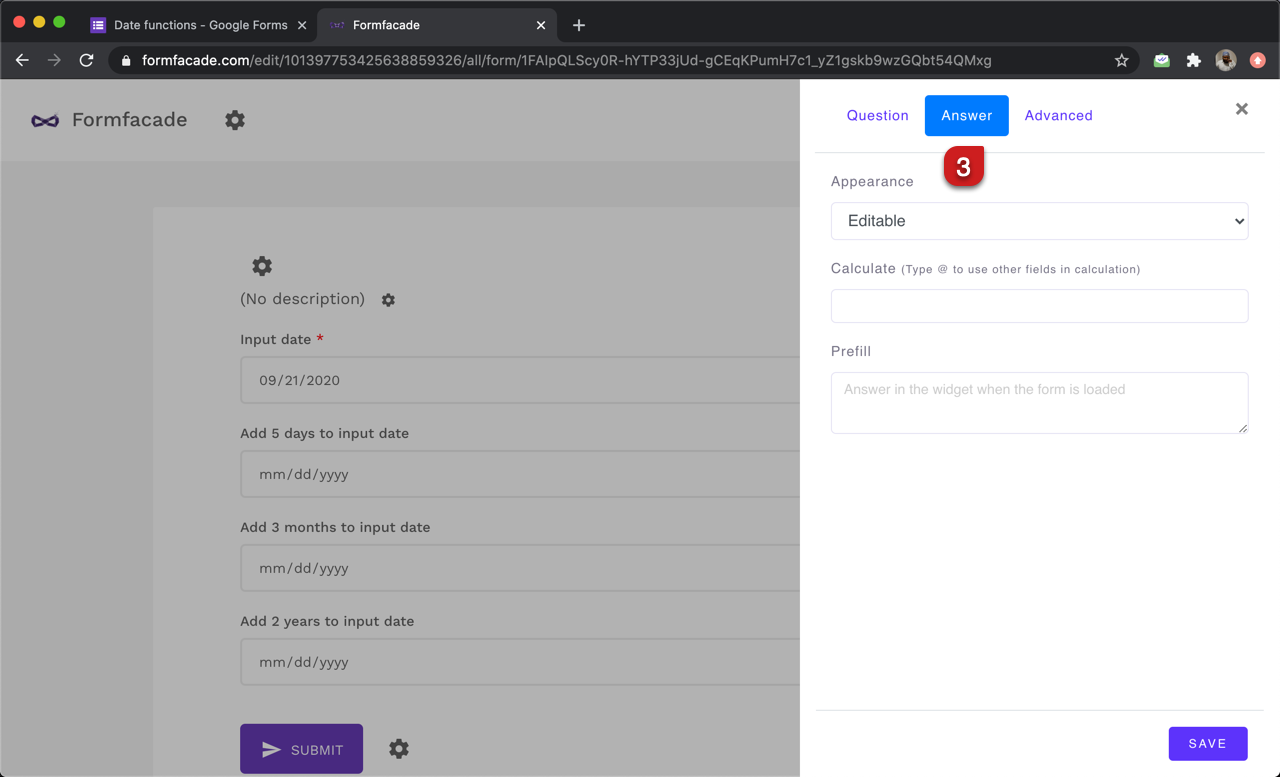This screenshot has width=1280, height=777.
Task: Switch to Date functions Google Forms tab
Action: (199, 25)
